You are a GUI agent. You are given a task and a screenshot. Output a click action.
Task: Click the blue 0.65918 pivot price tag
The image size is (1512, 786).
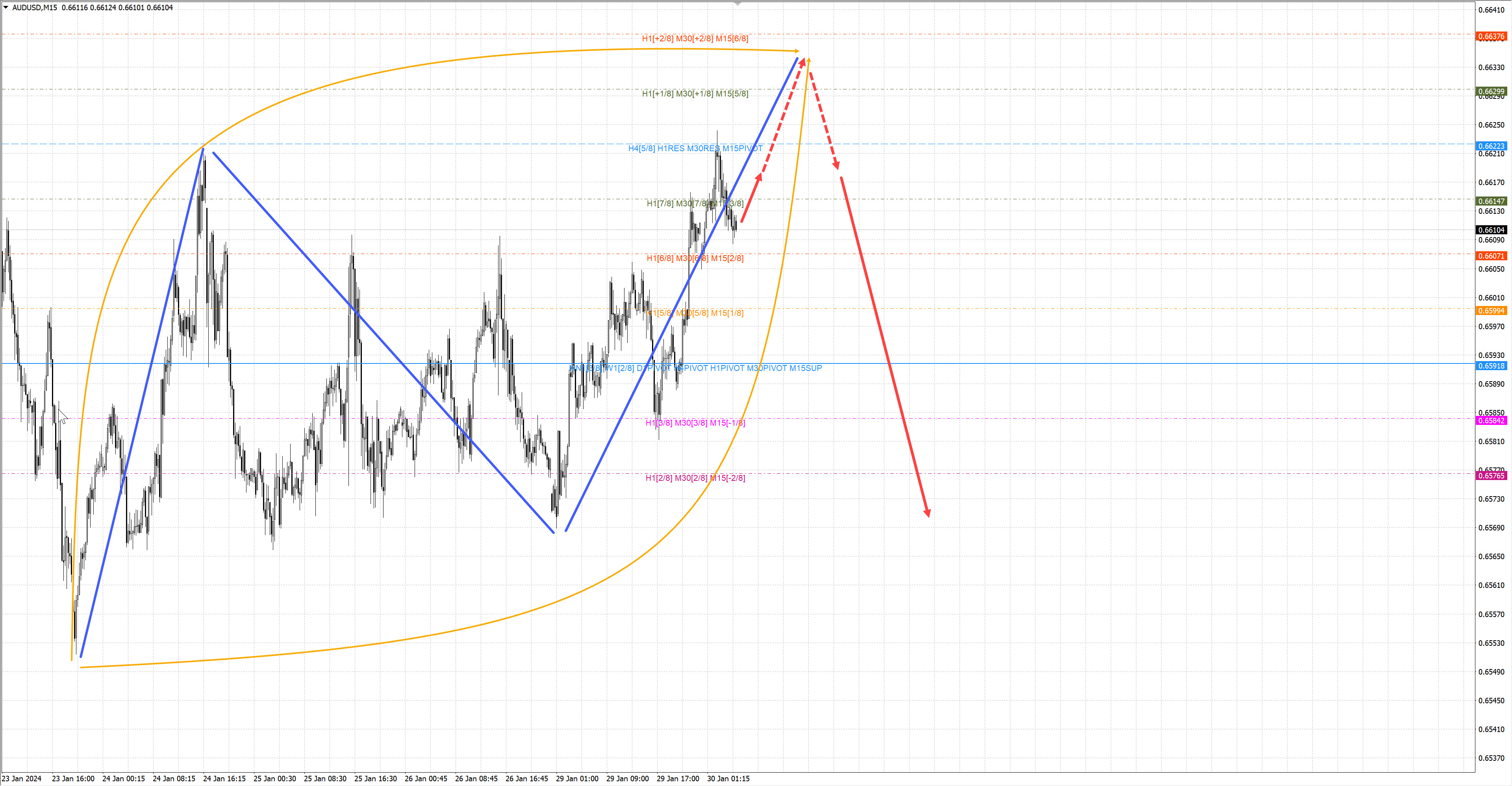1491,366
